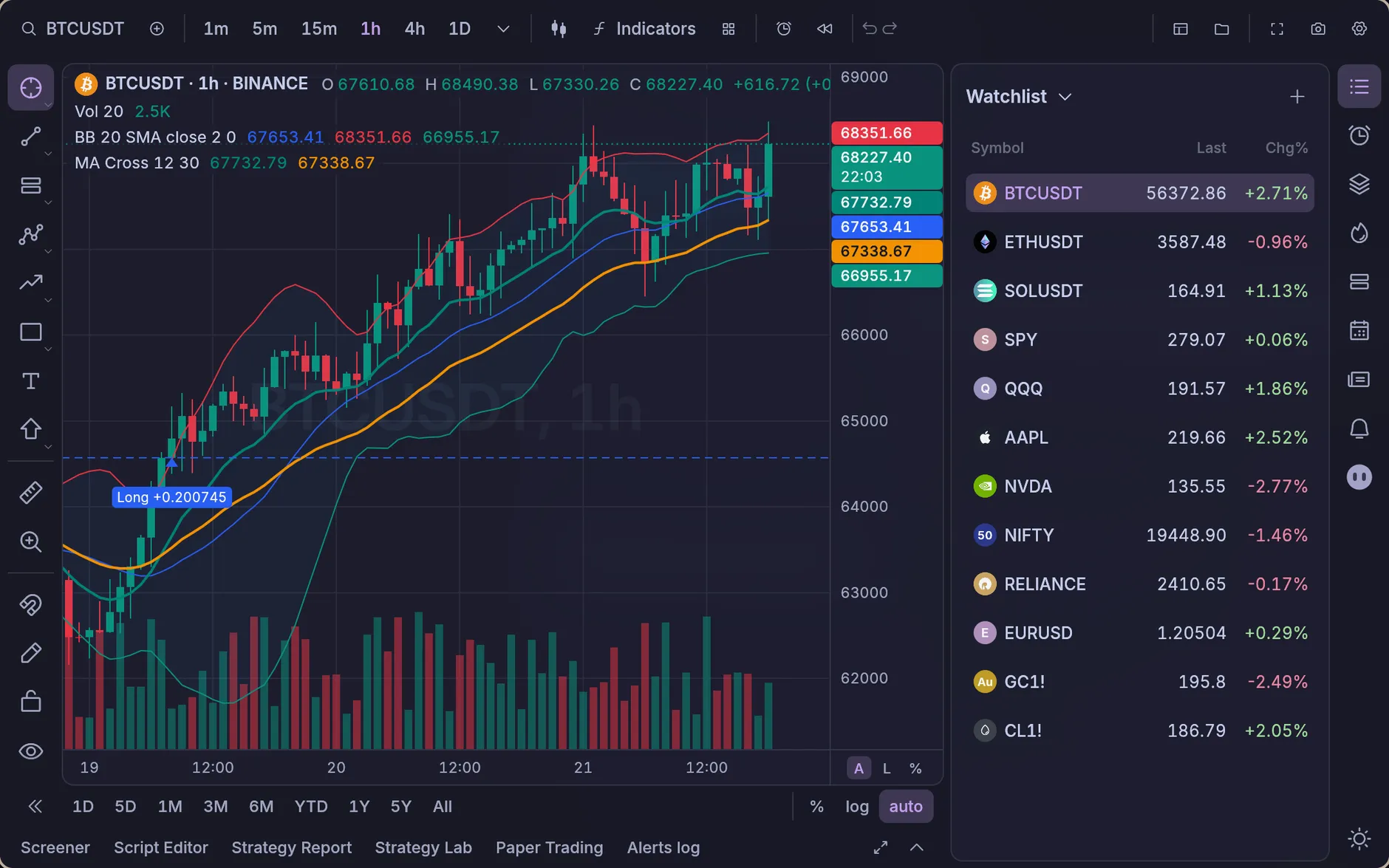Toggle the auto scale button
This screenshot has height=868, width=1389.
click(x=906, y=806)
